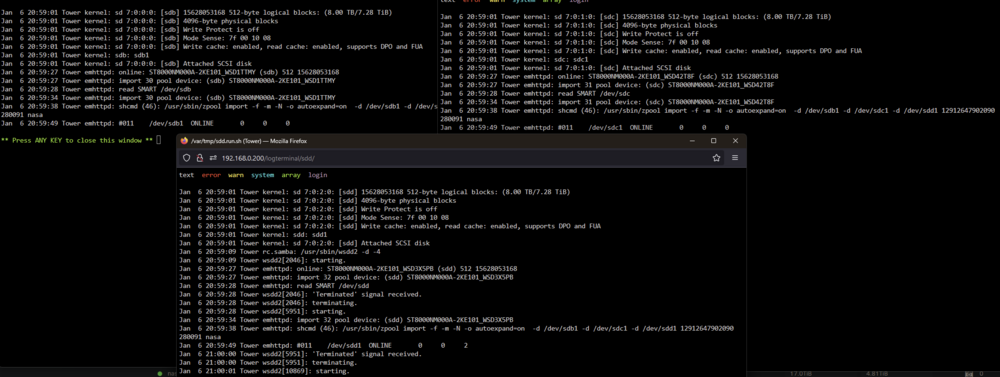Click the Firefox logo in the title bar

(184, 141)
